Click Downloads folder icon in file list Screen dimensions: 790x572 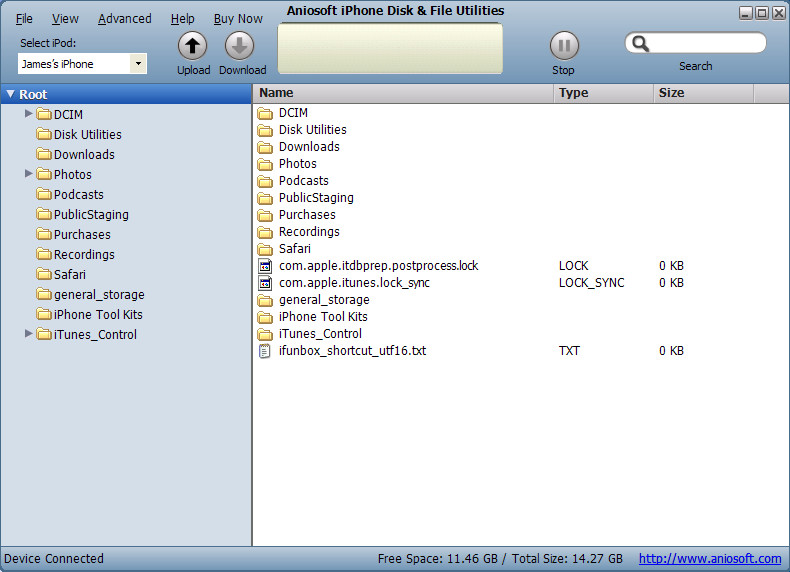pyautogui.click(x=265, y=147)
